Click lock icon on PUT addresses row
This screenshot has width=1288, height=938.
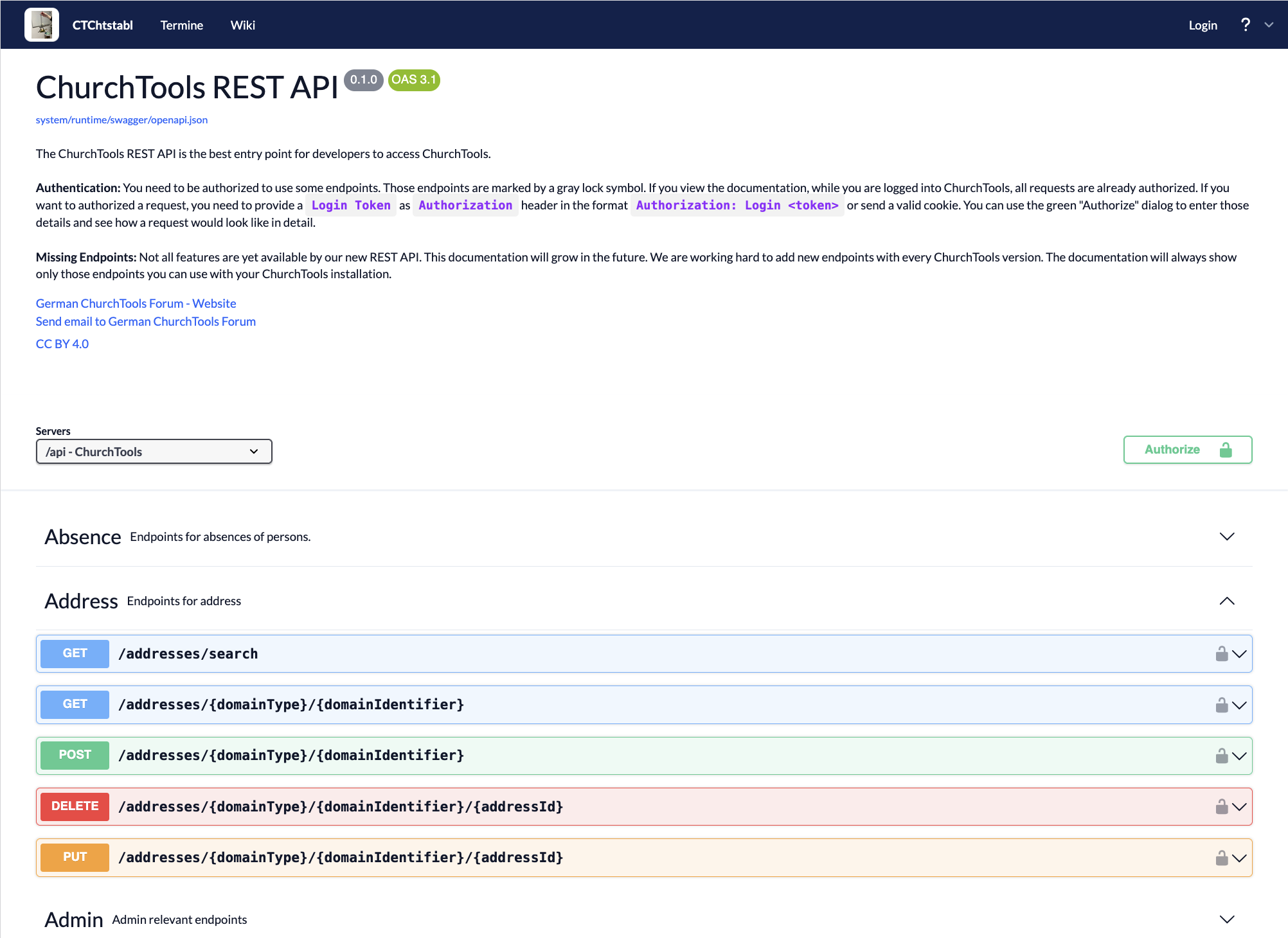point(1221,858)
